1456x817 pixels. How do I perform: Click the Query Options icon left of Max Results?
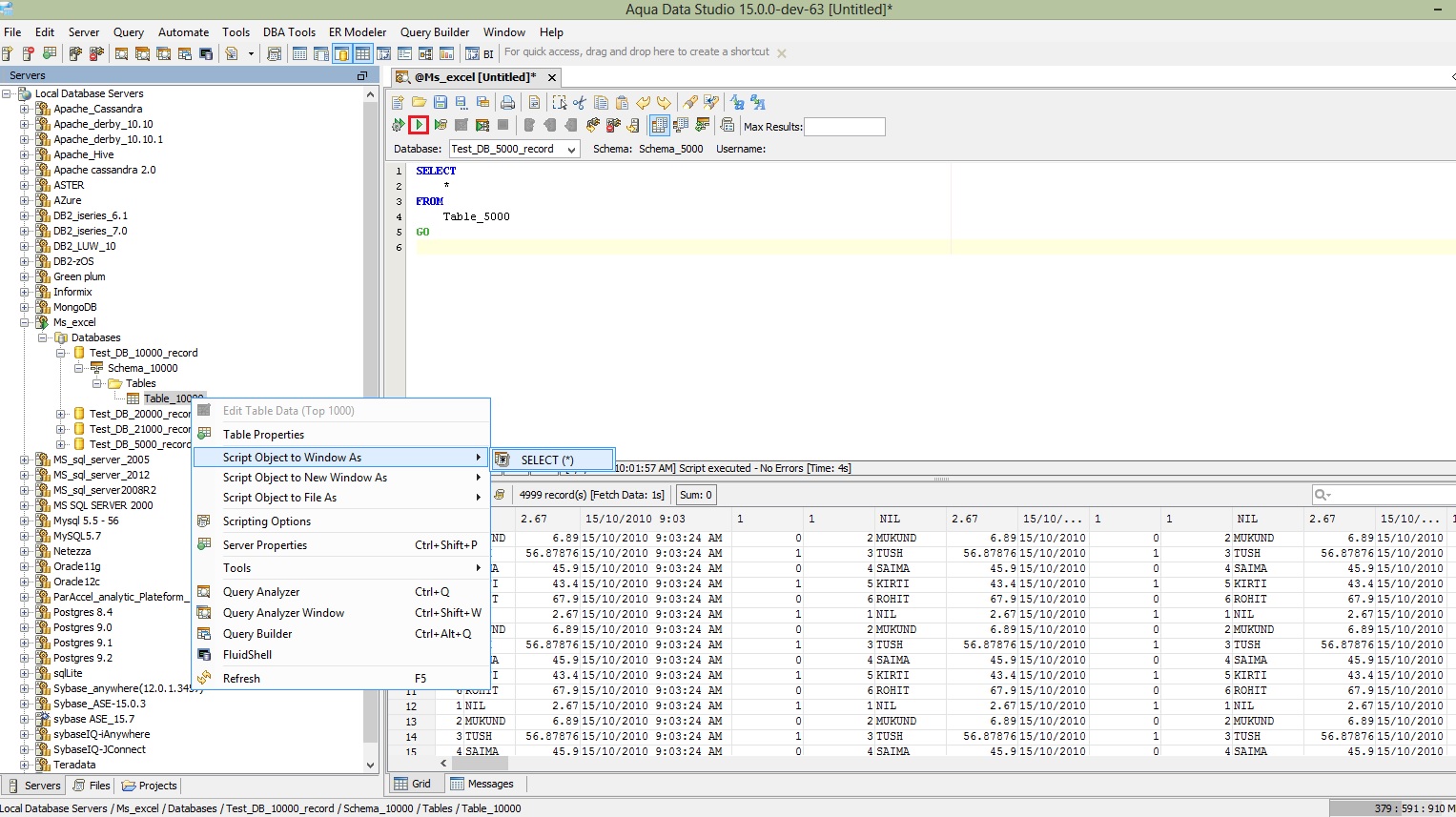tap(727, 125)
